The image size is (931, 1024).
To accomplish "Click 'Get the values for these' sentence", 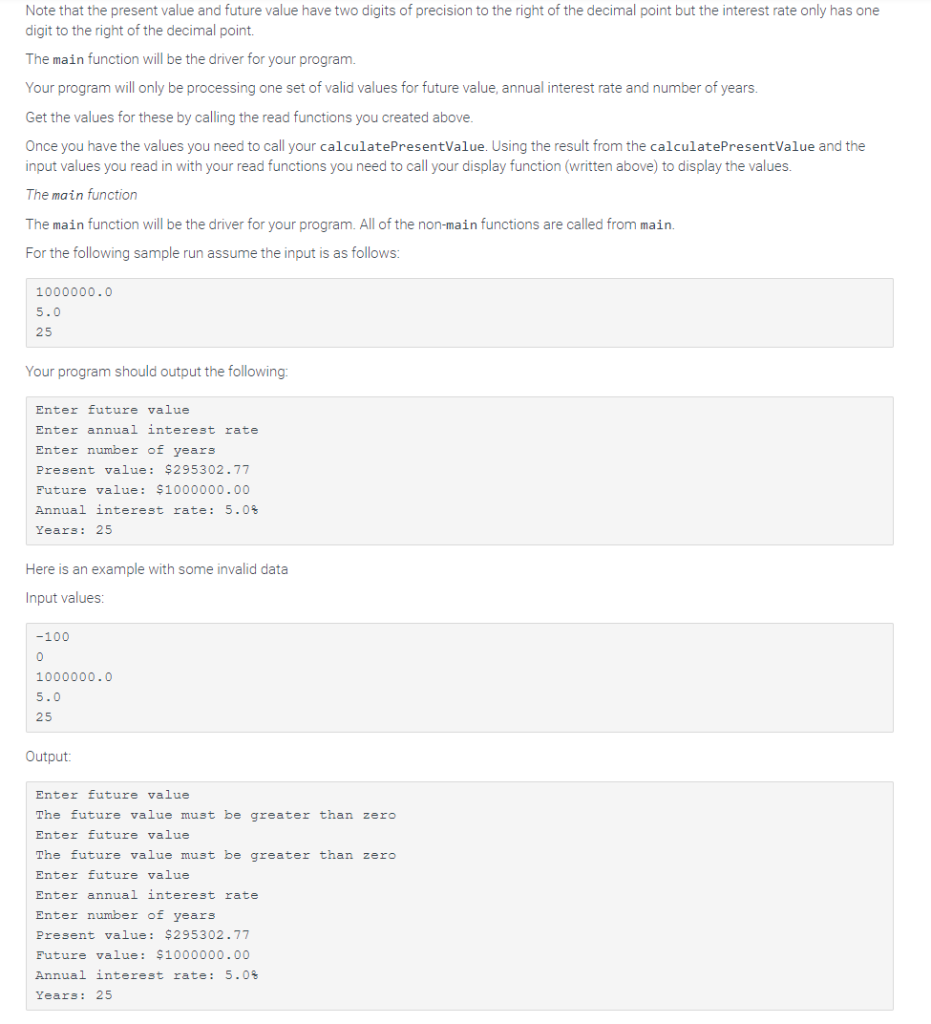I will [x=249, y=117].
